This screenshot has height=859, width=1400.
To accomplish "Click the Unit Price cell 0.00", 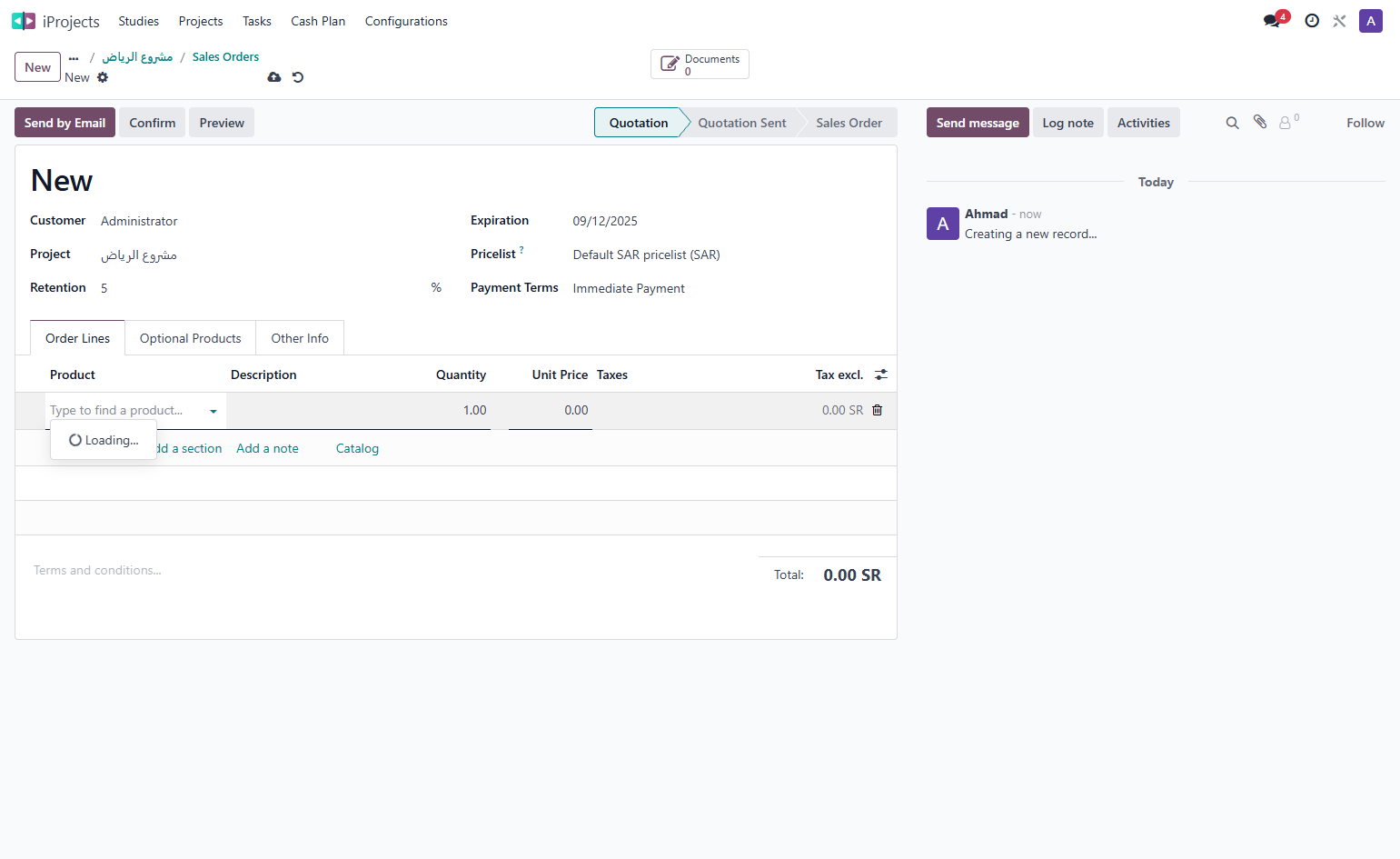I will [x=551, y=411].
